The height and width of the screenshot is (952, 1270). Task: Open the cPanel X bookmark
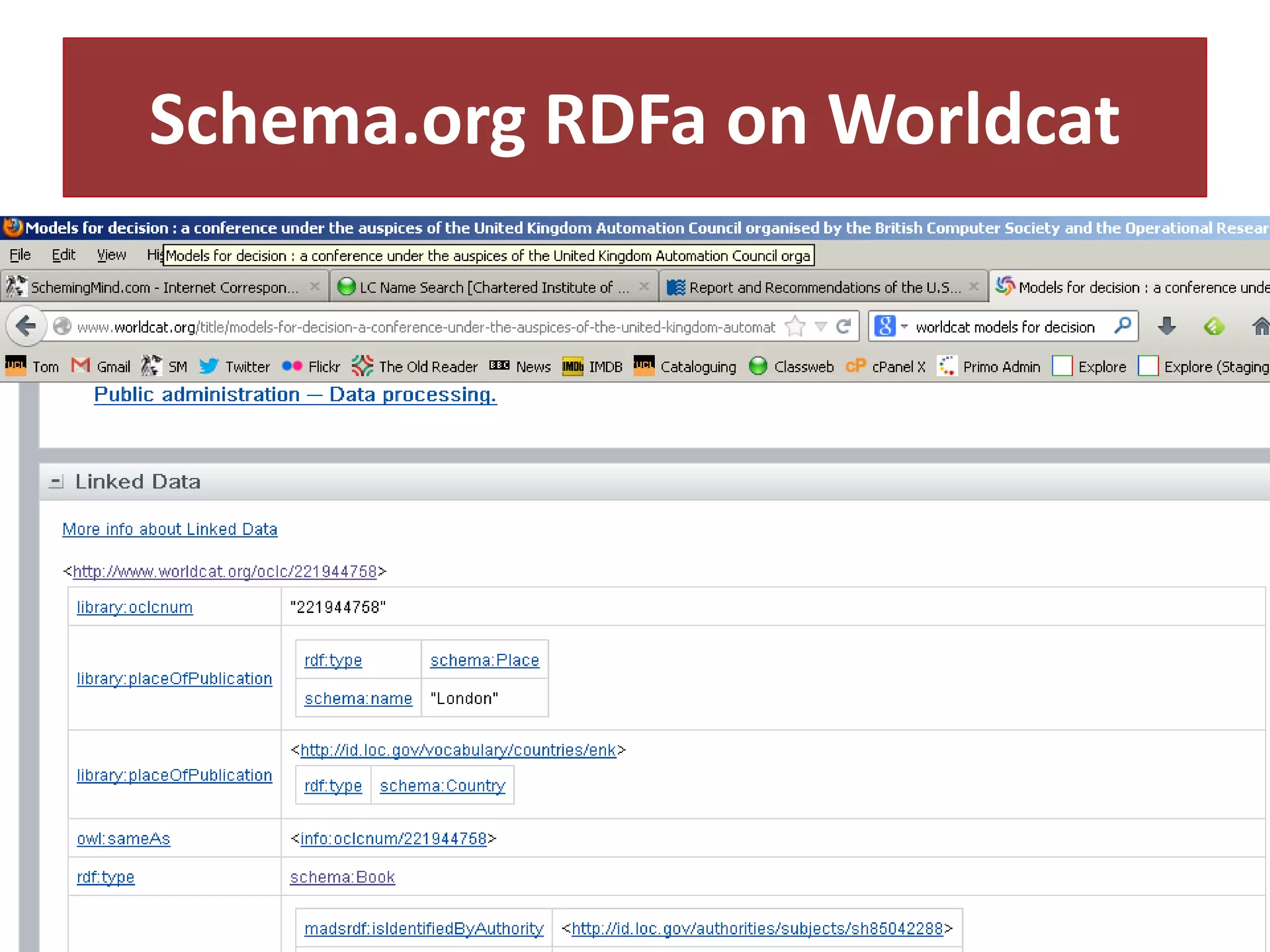point(886,367)
